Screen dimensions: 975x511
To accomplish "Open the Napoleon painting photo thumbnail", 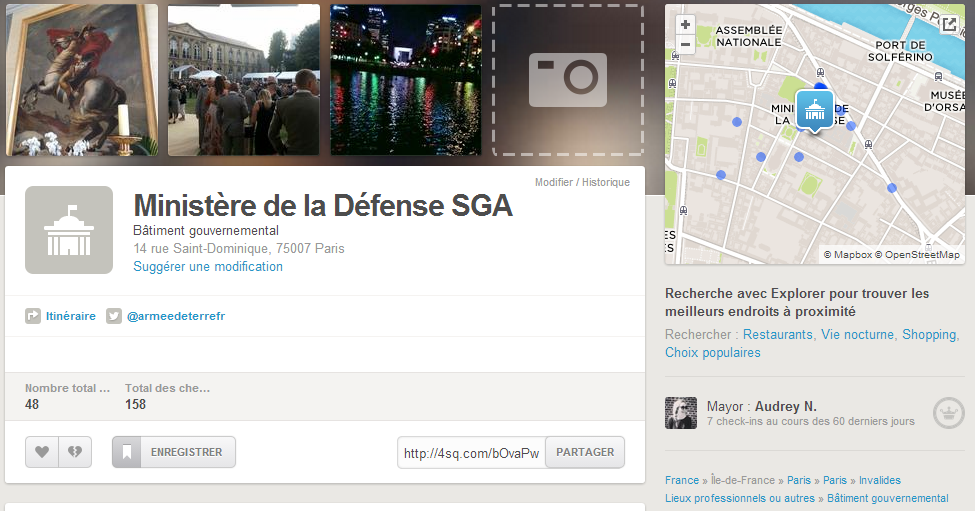I will pos(81,80).
